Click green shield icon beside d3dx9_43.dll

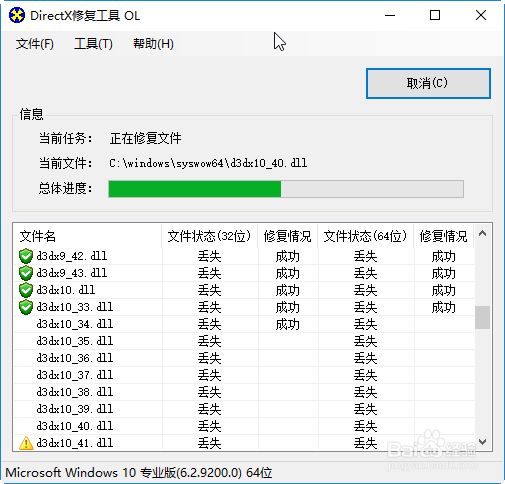(x=26, y=273)
